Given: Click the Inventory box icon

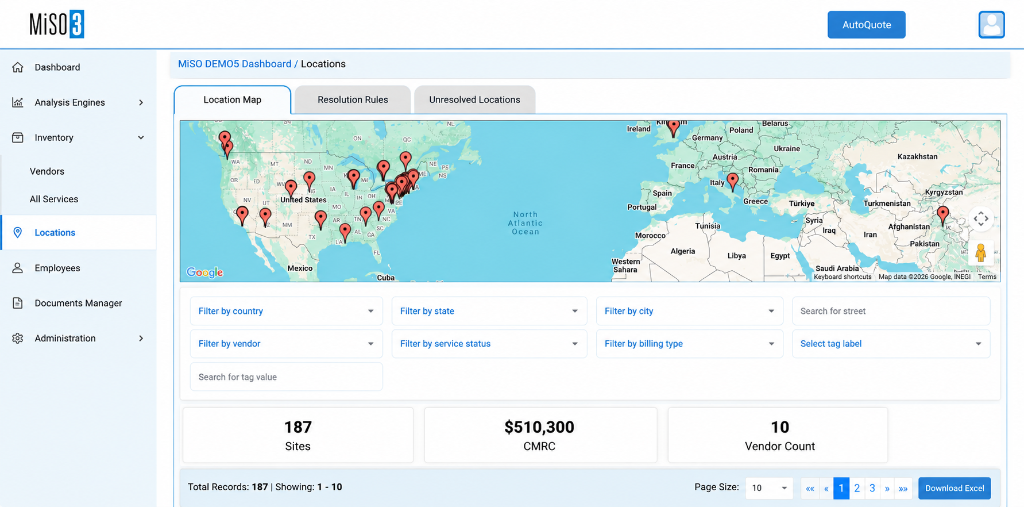Looking at the screenshot, I should (18, 138).
